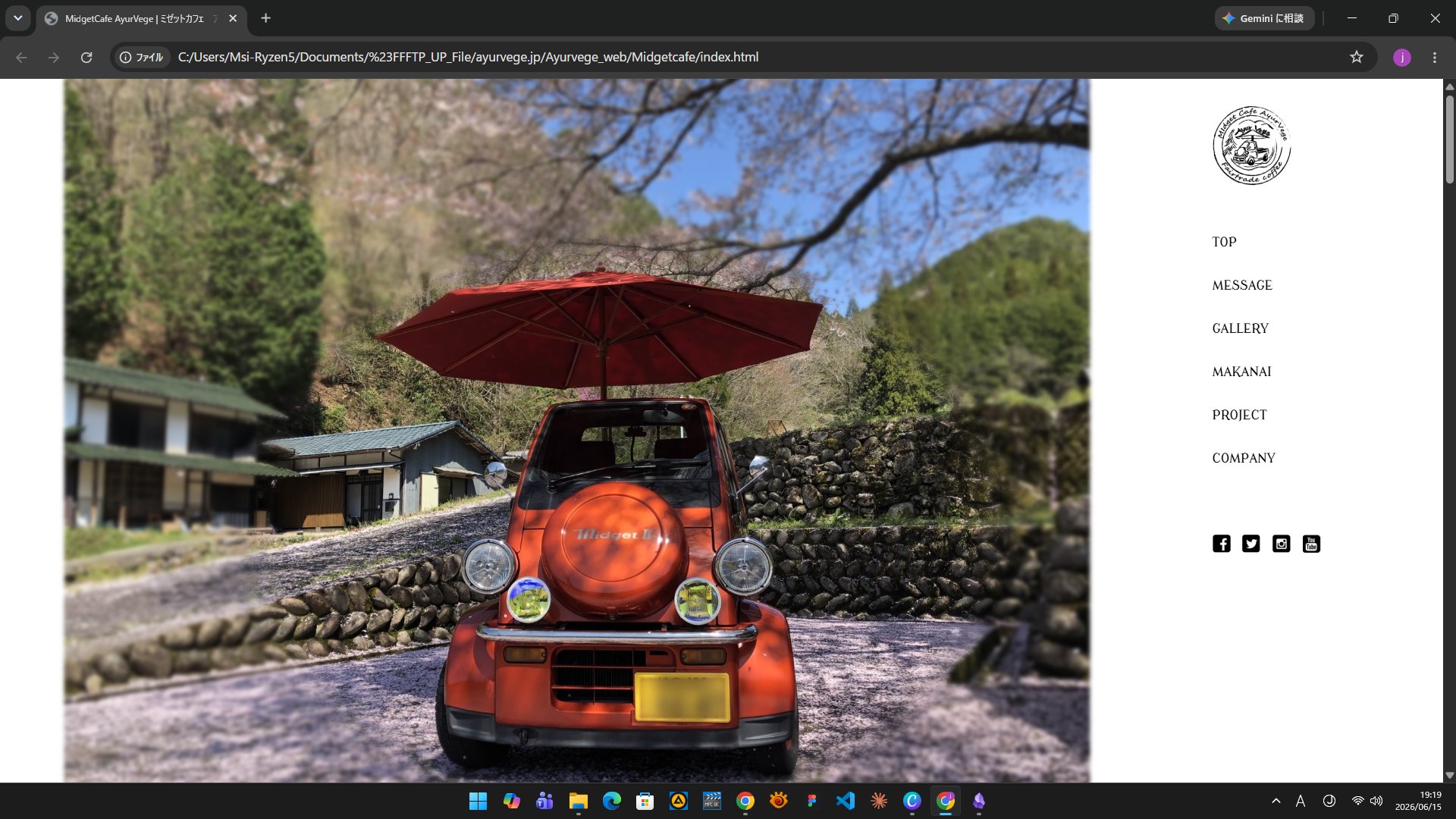1456x840 pixels.
Task: Open the Twitter social icon
Action: pyautogui.click(x=1251, y=544)
